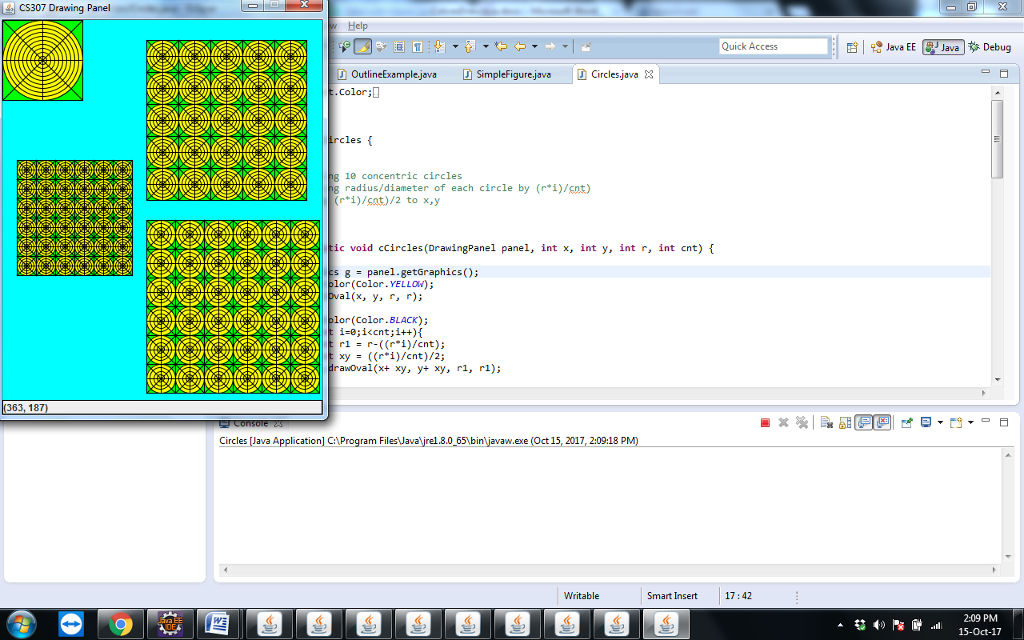Maximize the editor area view

pos(1004,74)
